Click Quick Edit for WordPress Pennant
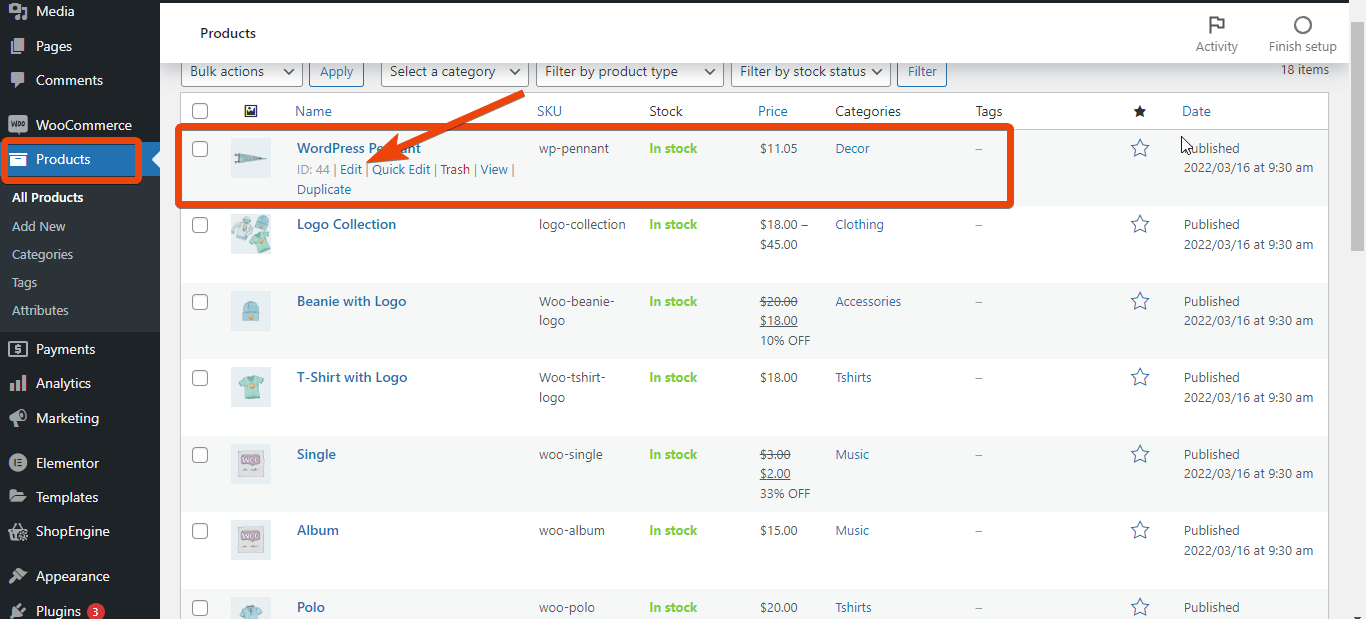The width and height of the screenshot is (1366, 619). click(401, 169)
